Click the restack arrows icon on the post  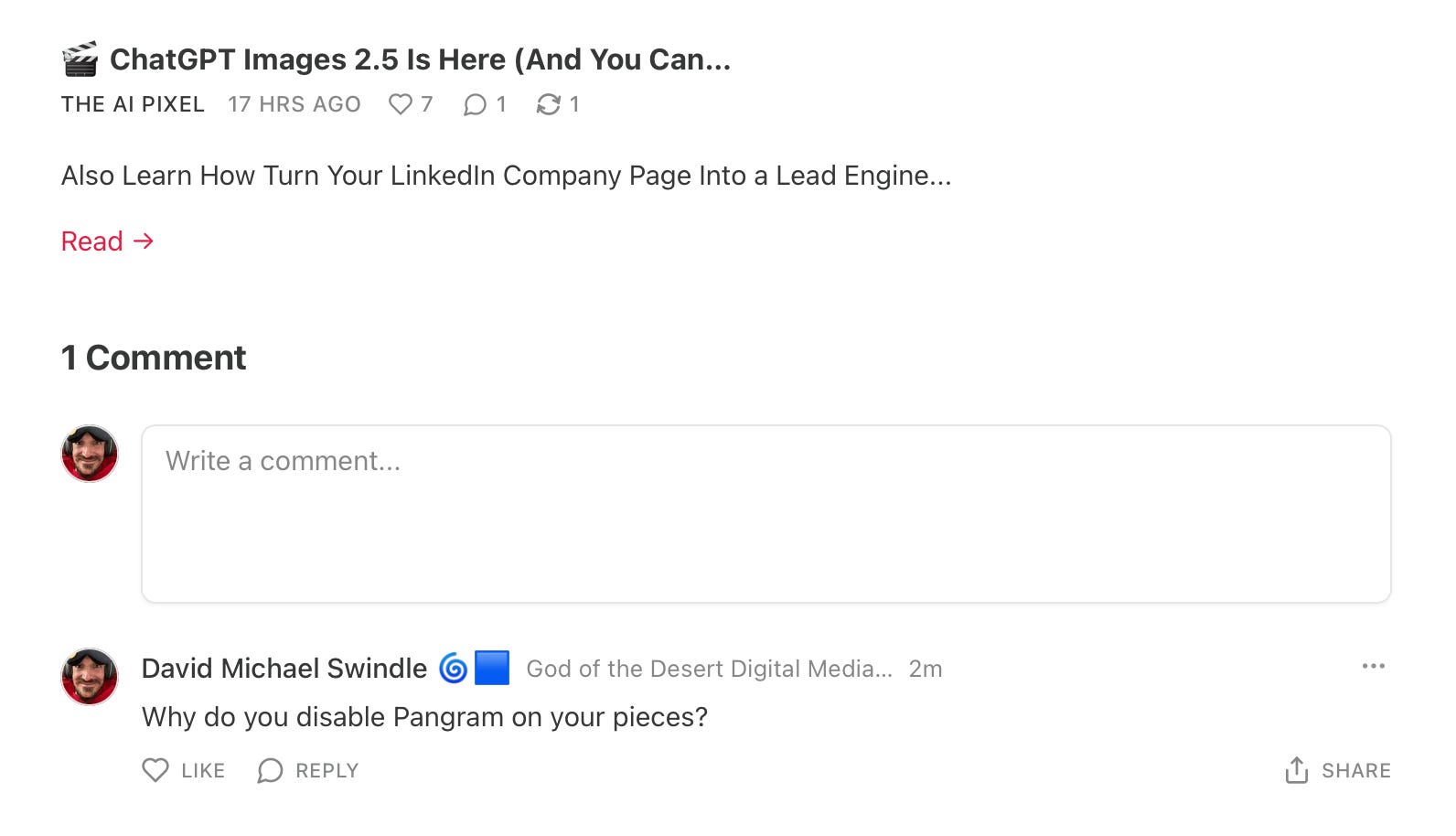(x=548, y=104)
